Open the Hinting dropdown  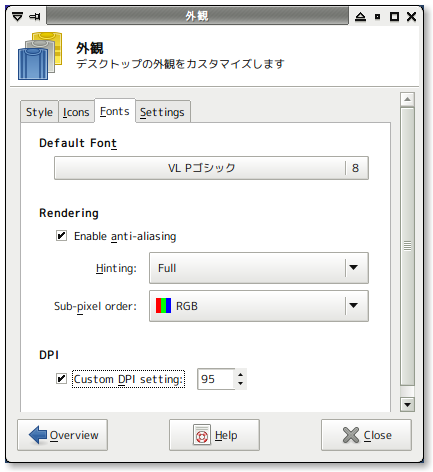pos(259,268)
